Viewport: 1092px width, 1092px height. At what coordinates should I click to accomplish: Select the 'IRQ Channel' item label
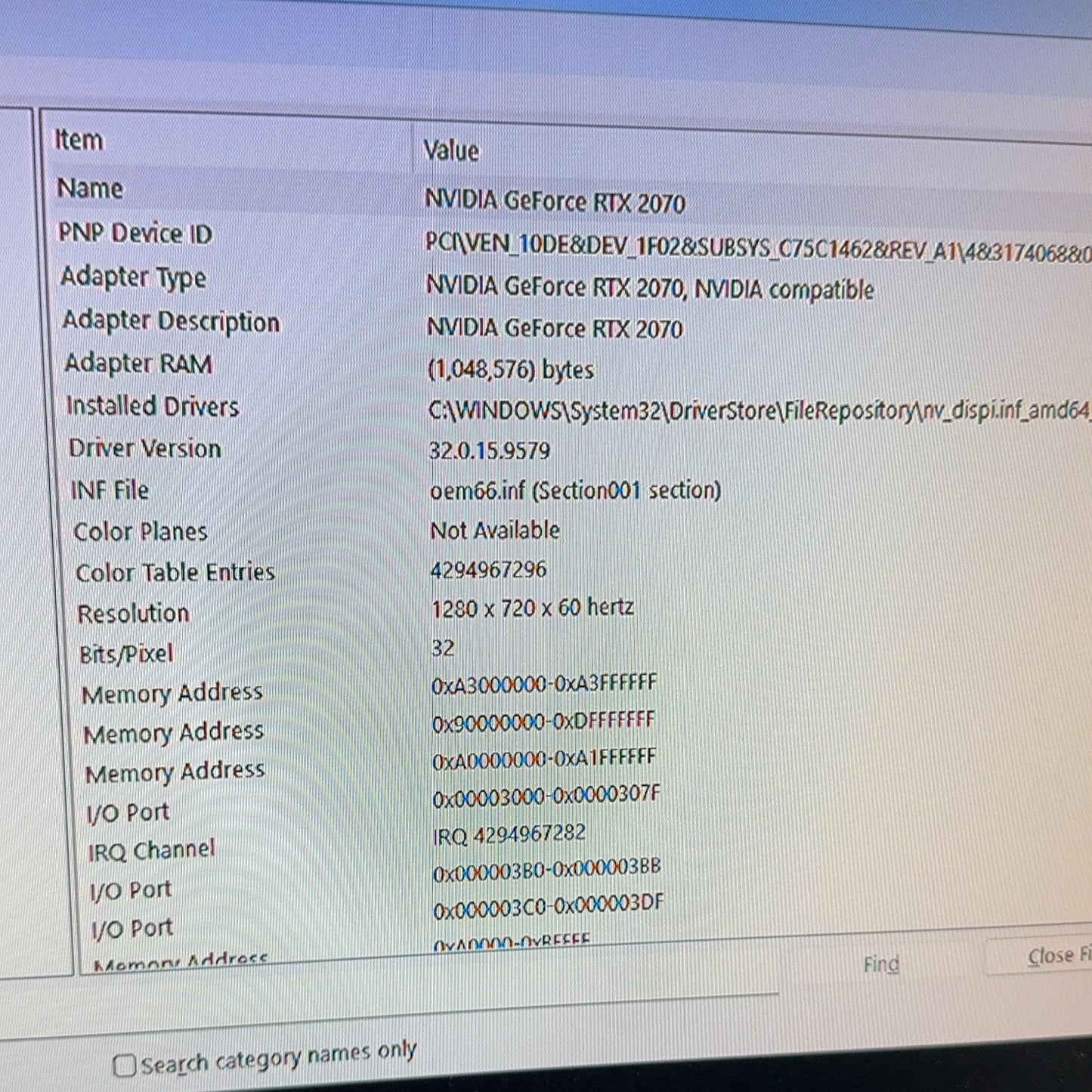coord(151,850)
